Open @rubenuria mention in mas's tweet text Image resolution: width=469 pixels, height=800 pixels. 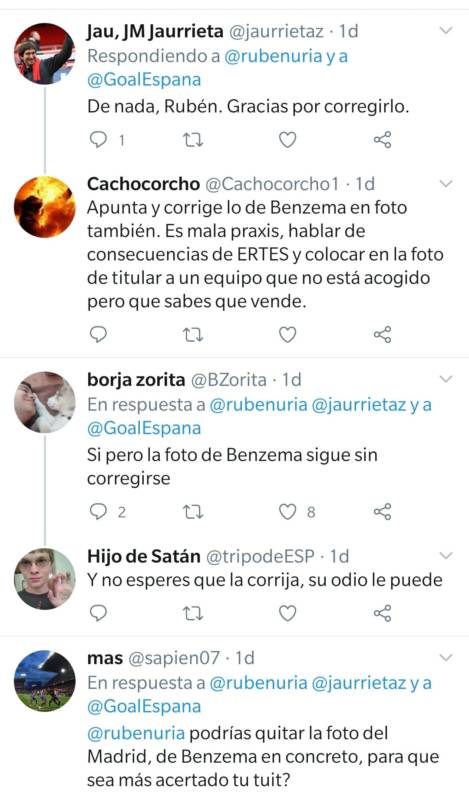[x=136, y=733]
